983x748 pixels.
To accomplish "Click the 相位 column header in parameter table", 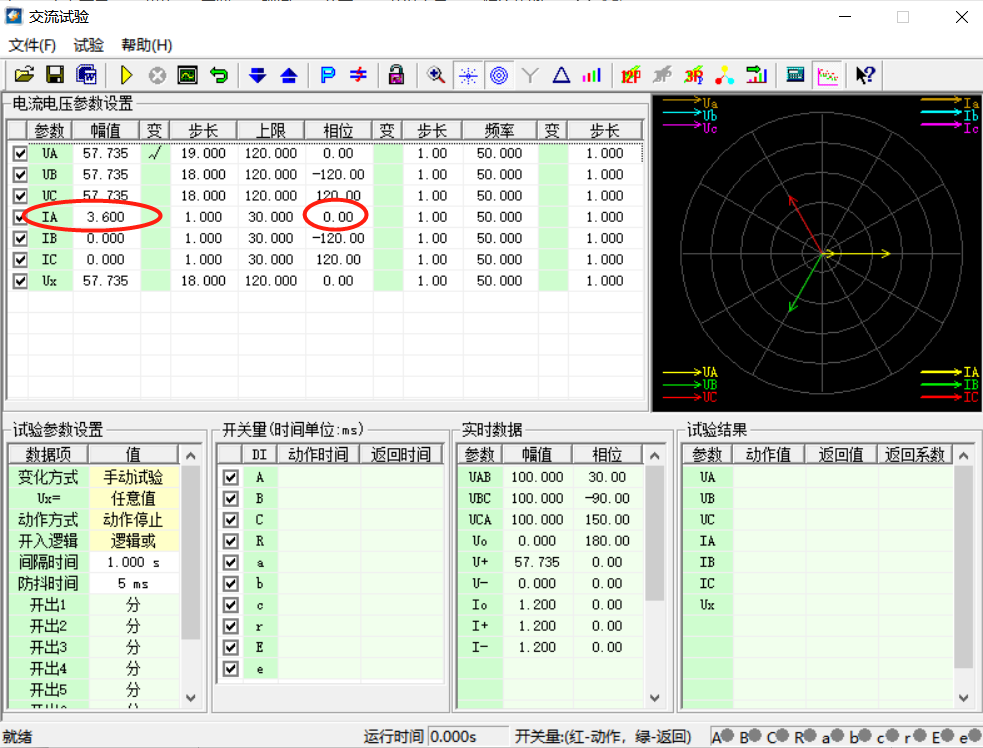I will [338, 131].
